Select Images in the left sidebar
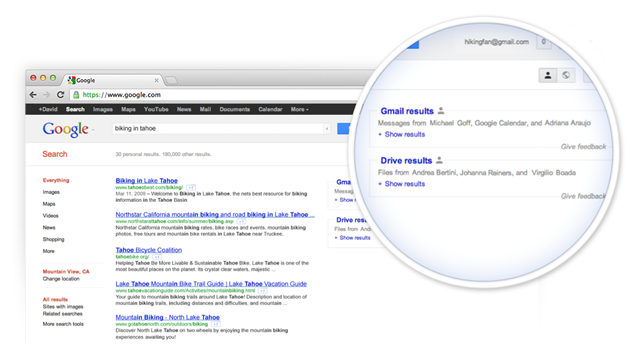This screenshot has width=635, height=364. (51, 192)
